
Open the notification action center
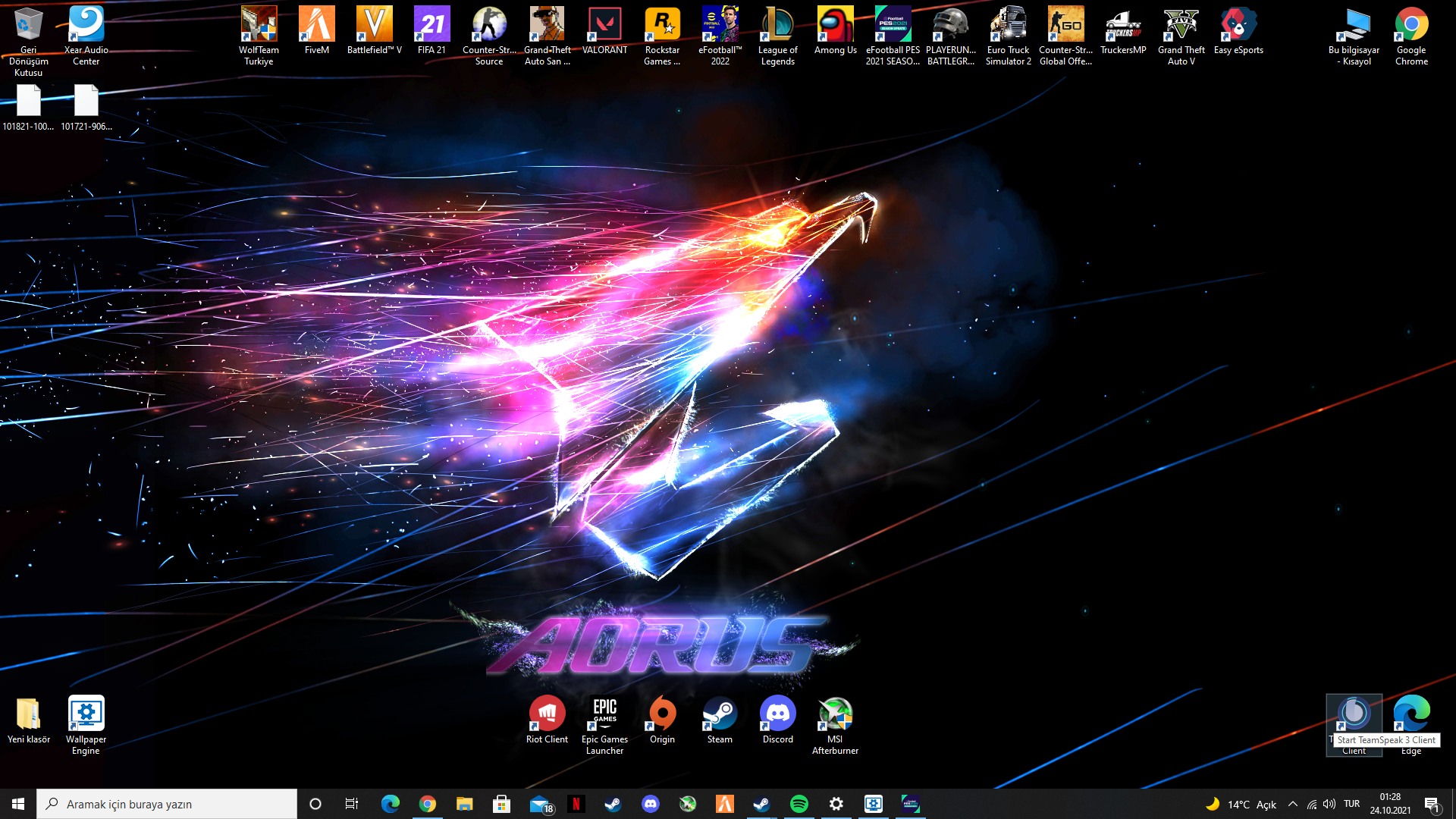click(x=1432, y=804)
